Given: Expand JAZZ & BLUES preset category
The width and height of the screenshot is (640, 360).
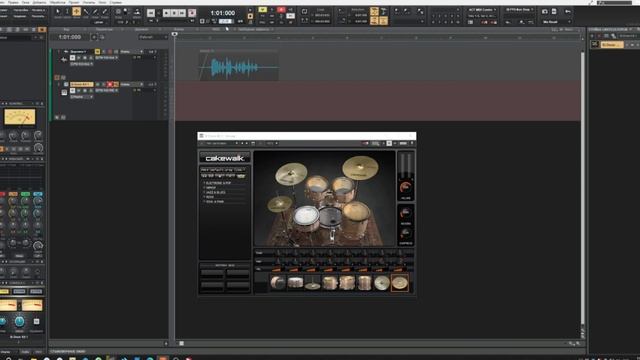Looking at the screenshot, I should 215,192.
